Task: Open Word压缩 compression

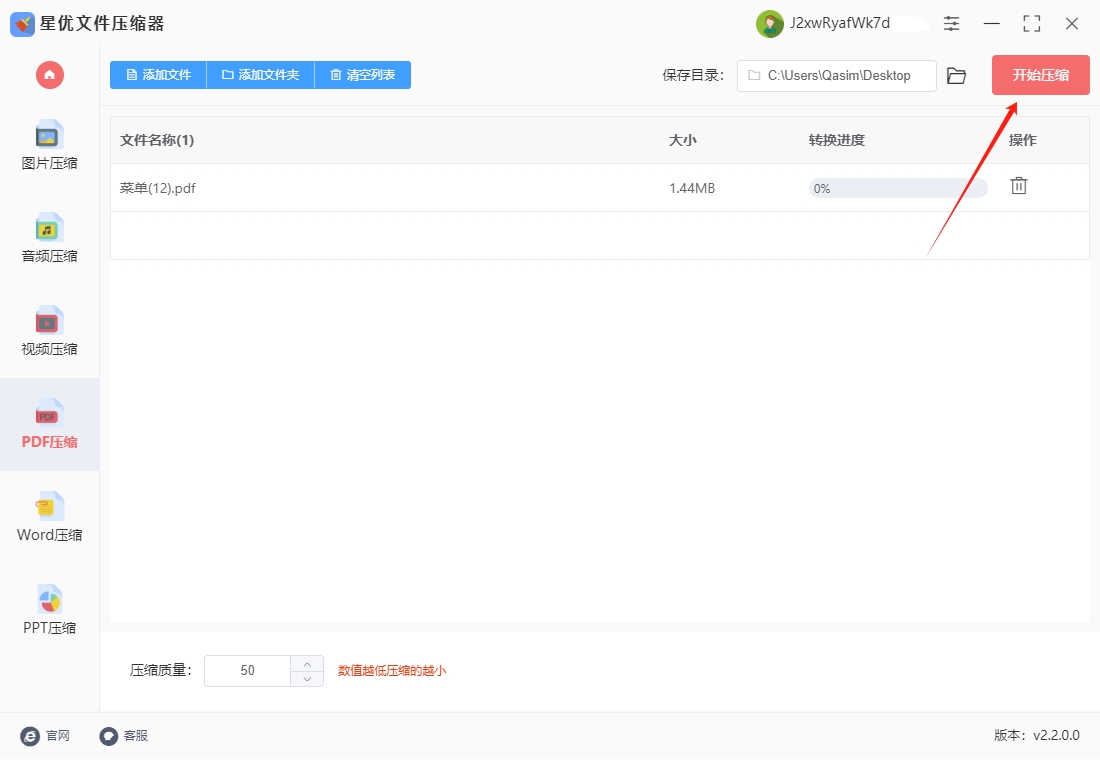Action: click(x=49, y=516)
